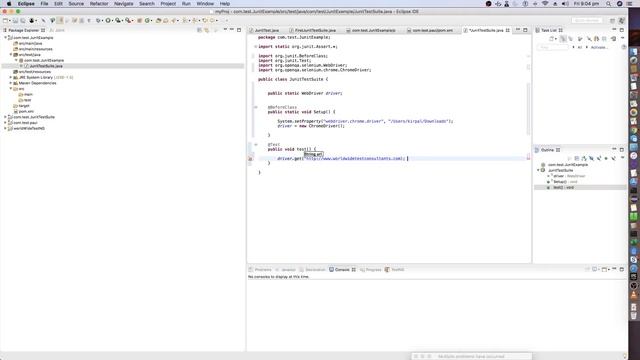
Task: Click the macOS Spotlight search icon
Action: (x=609, y=4)
